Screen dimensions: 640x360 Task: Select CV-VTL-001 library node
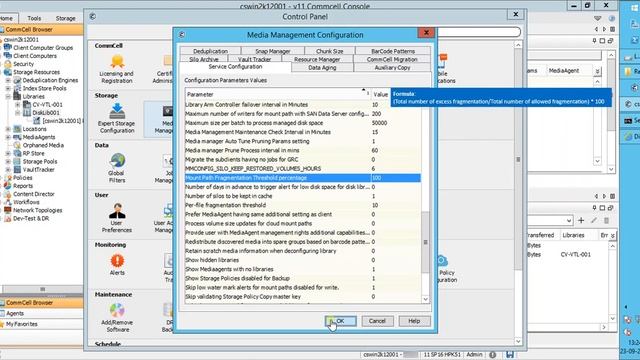point(47,104)
